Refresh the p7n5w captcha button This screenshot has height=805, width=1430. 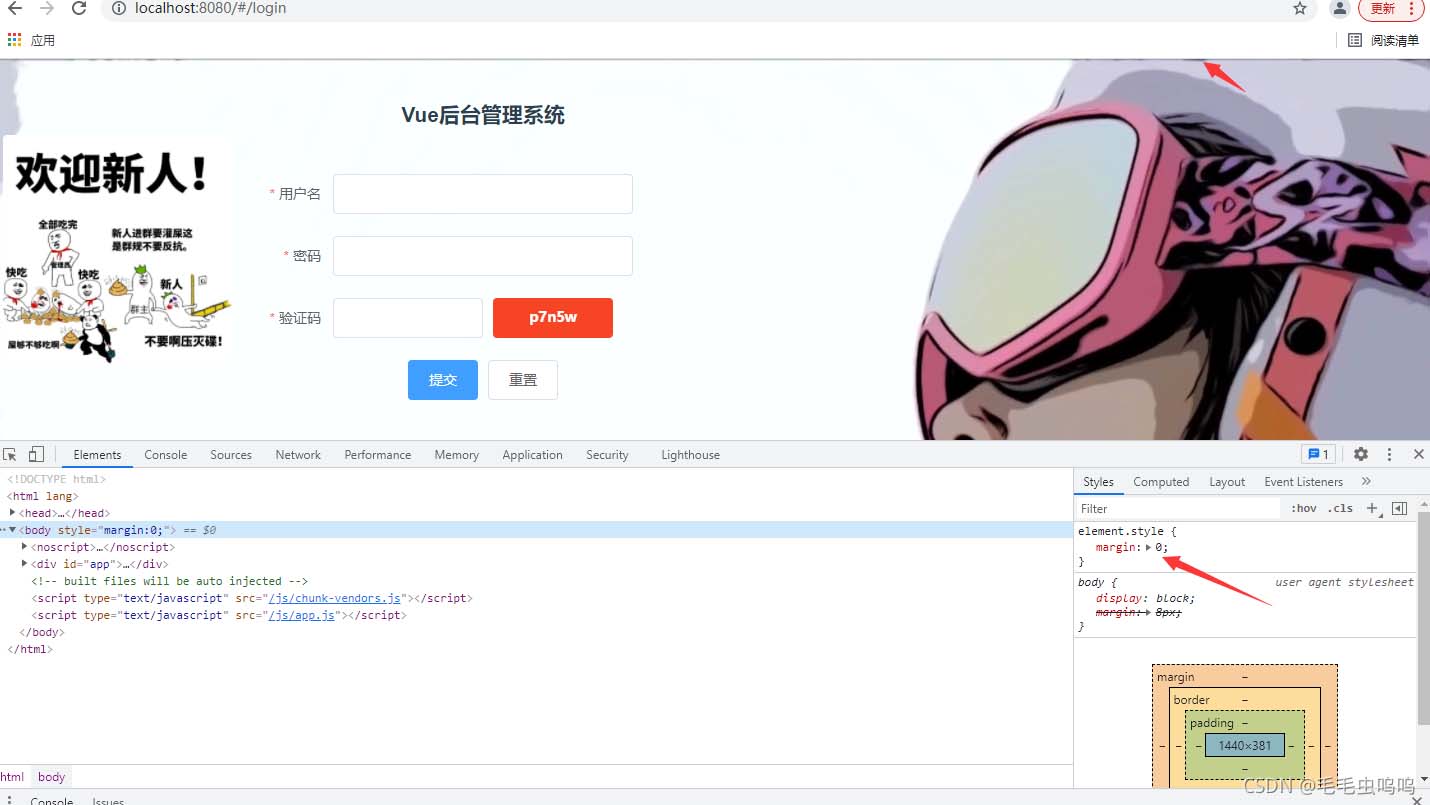[553, 318]
